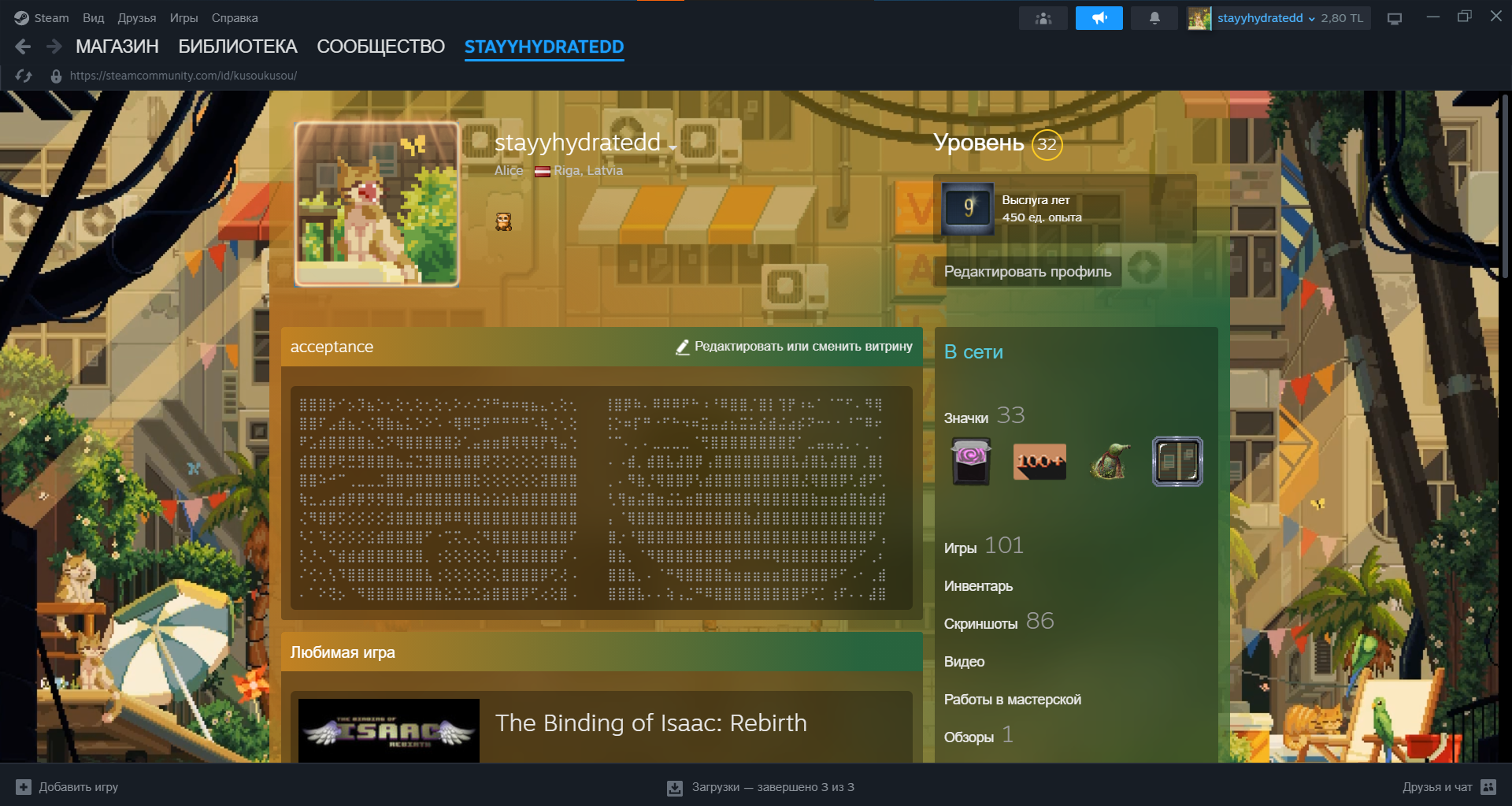Click Редактировать или сменить витрину
This screenshot has width=1512, height=806.
795,347
